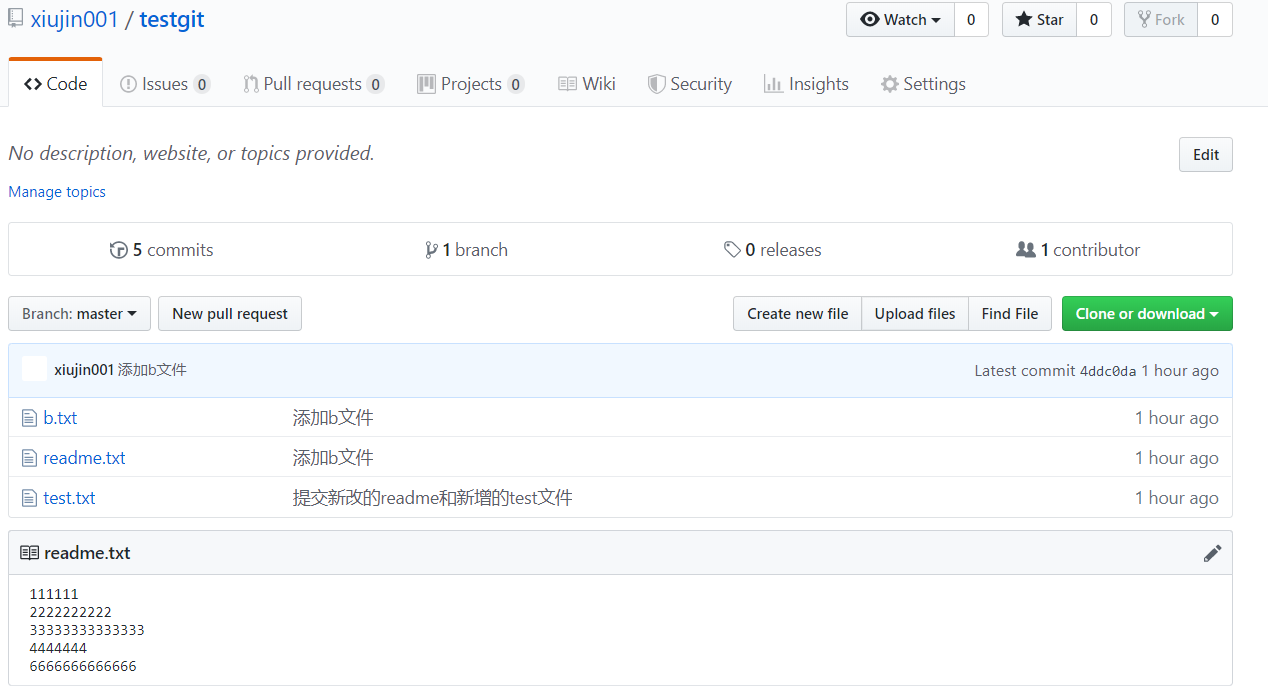Click the Manage topics link

pos(57,192)
